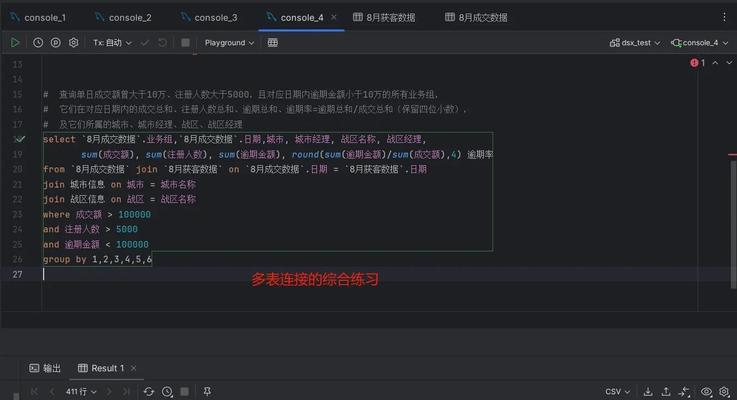The image size is (737, 400).
Task: Click 'join 战区信息 on 战区 = 战区名称' line
Action: tap(119, 199)
